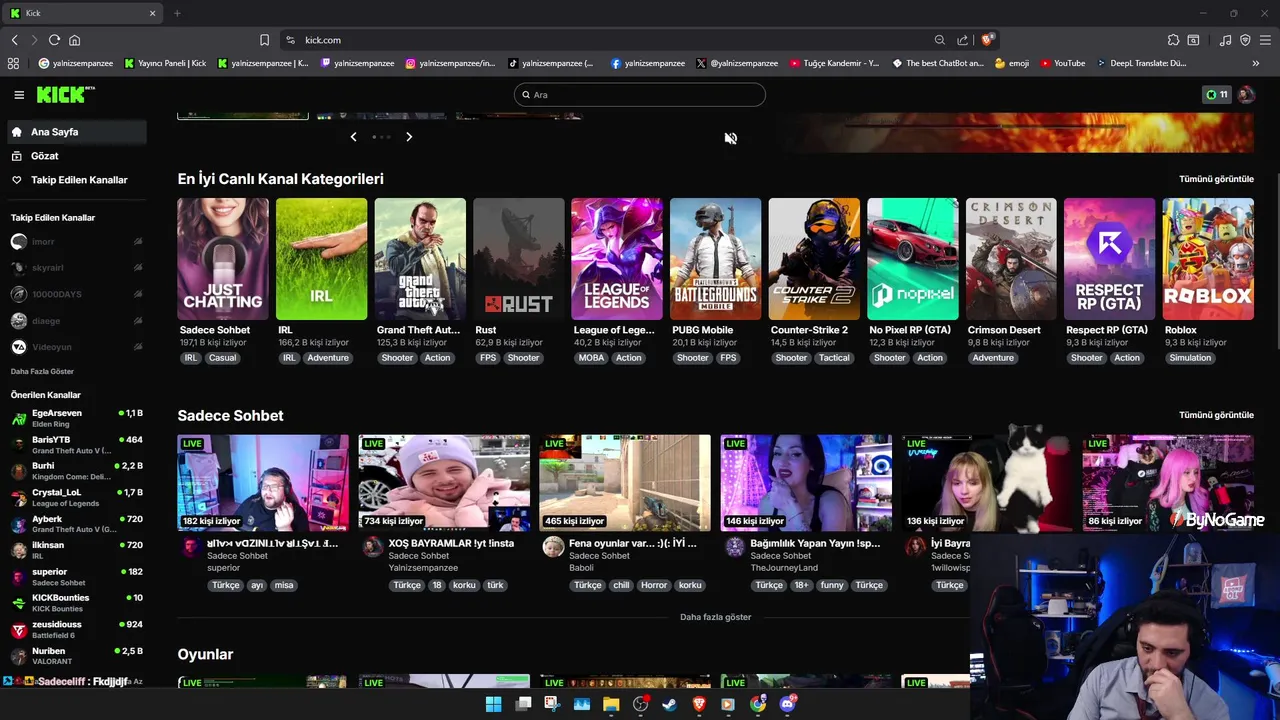Viewport: 1280px width, 720px height.
Task: Open PUBG Mobile category card
Action: pos(715,259)
